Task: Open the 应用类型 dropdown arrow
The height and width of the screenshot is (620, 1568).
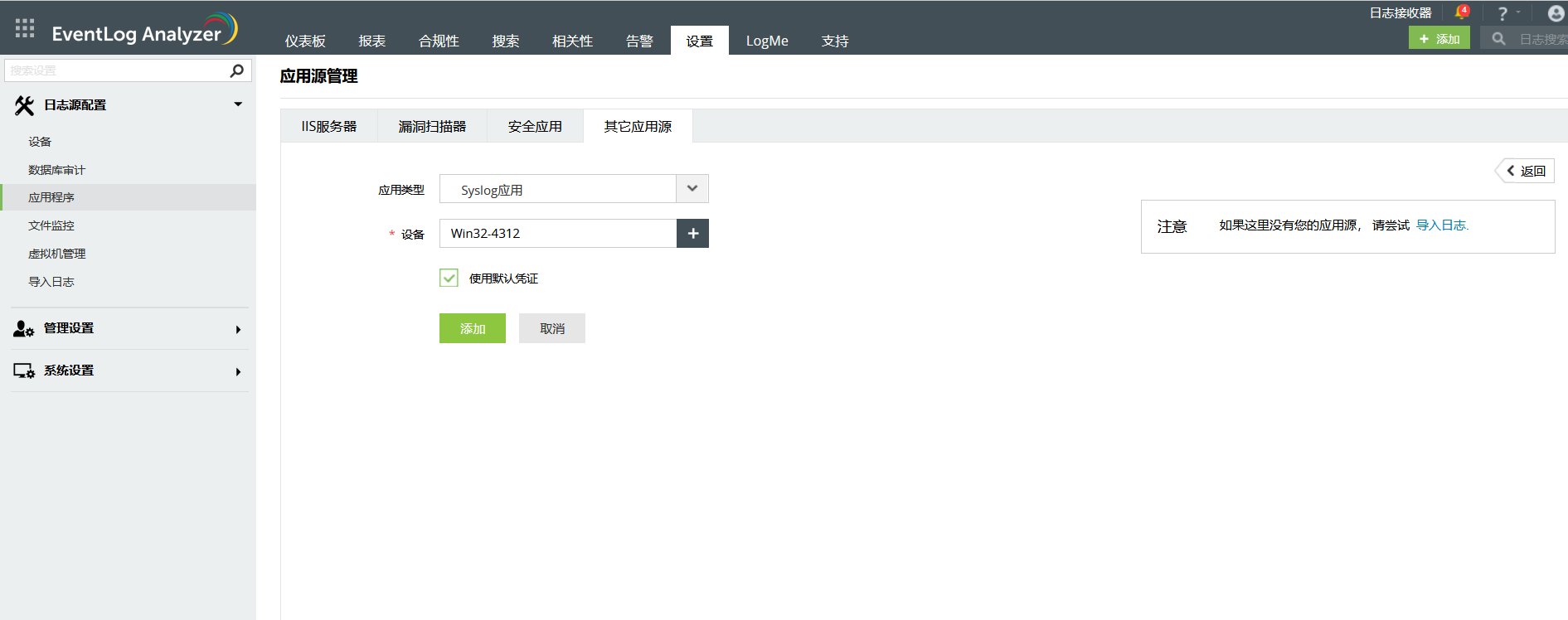Action: coord(692,189)
